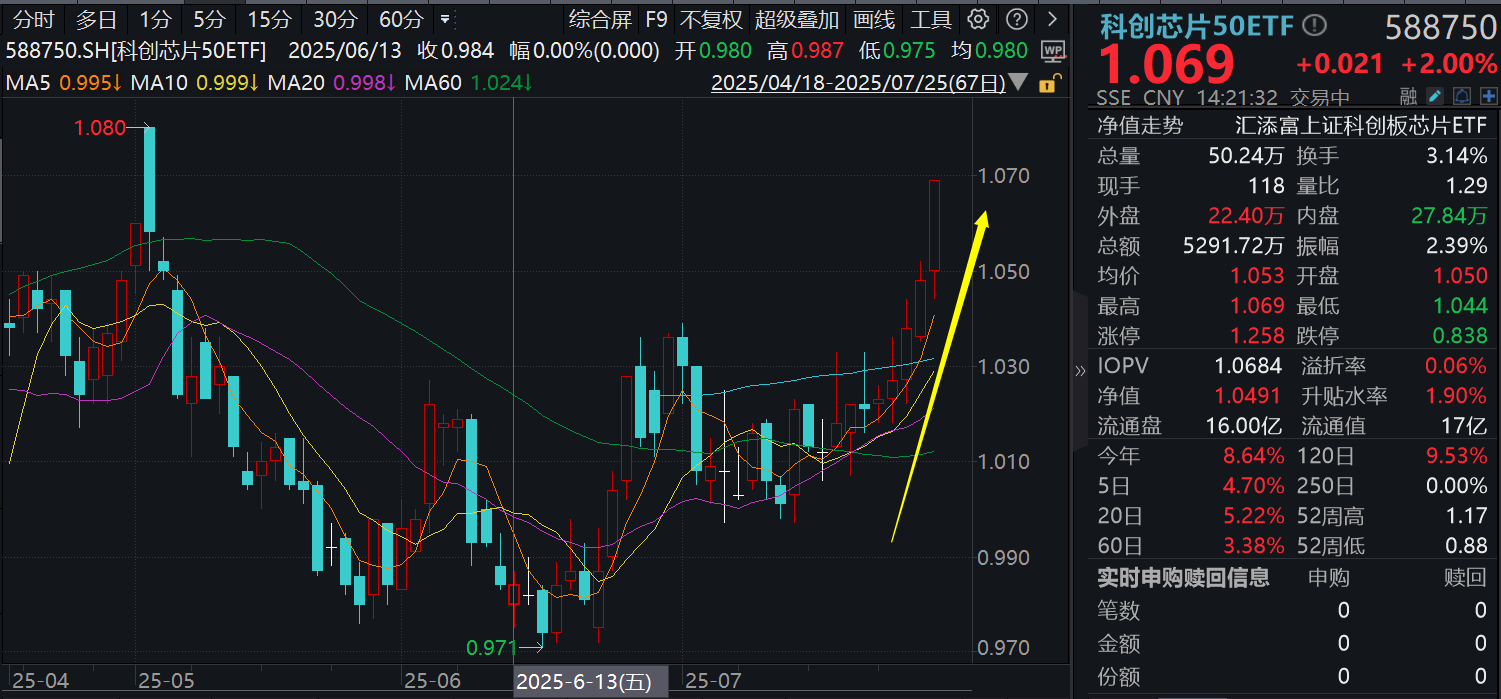1501x699 pixels.
Task: Toggle 画线 drawing mode
Action: (x=874, y=18)
